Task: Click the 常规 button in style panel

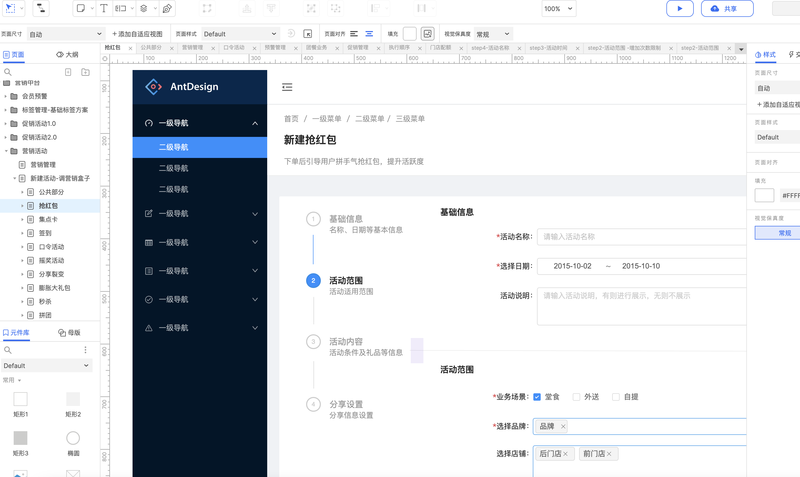Action: coord(785,233)
